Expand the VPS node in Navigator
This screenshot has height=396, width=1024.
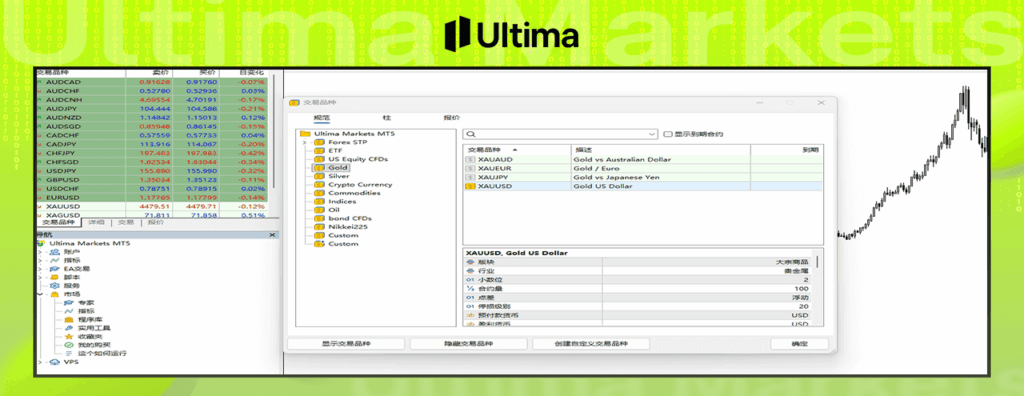tap(40, 362)
